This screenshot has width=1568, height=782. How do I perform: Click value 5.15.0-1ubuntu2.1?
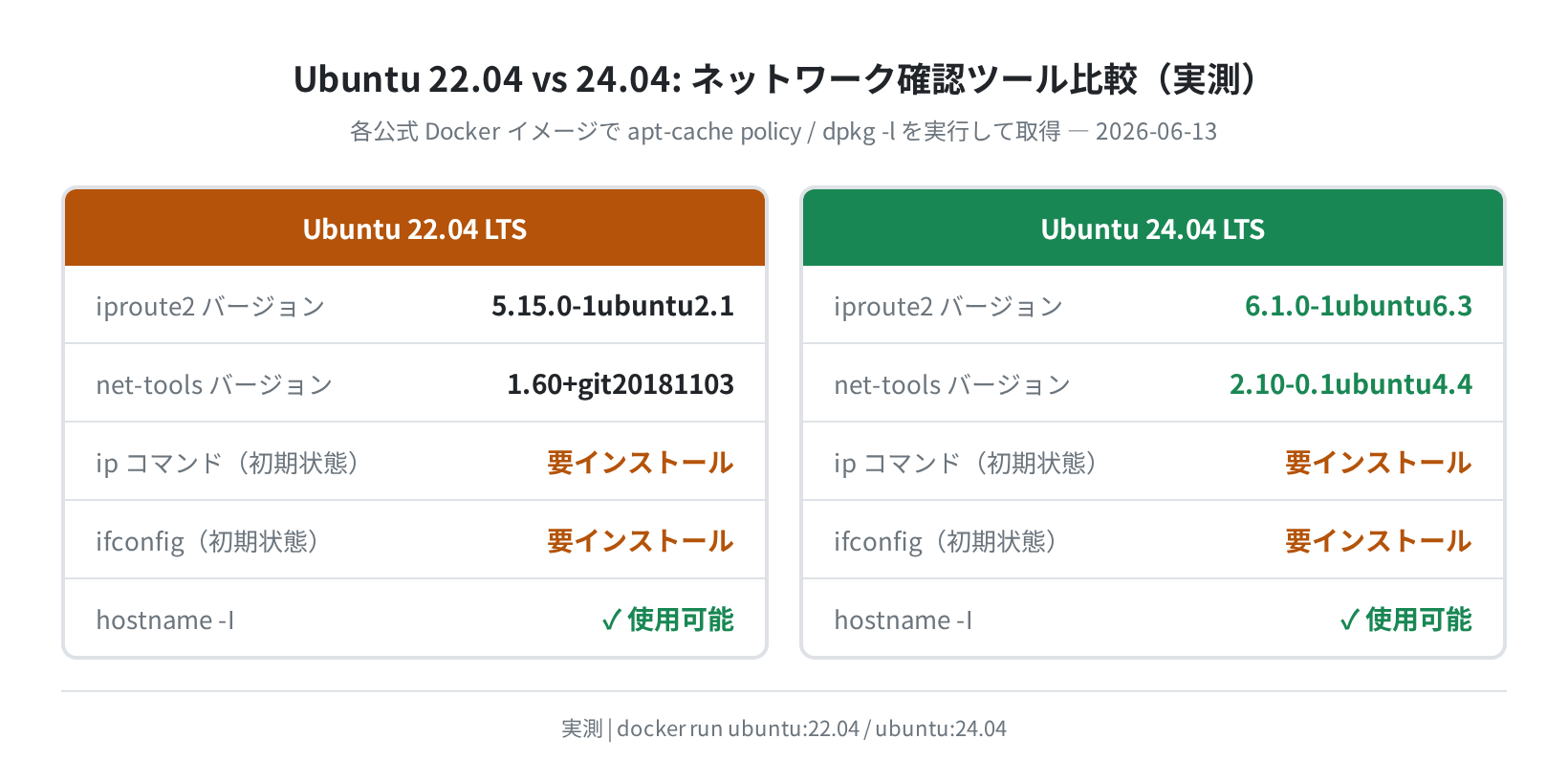(x=613, y=306)
